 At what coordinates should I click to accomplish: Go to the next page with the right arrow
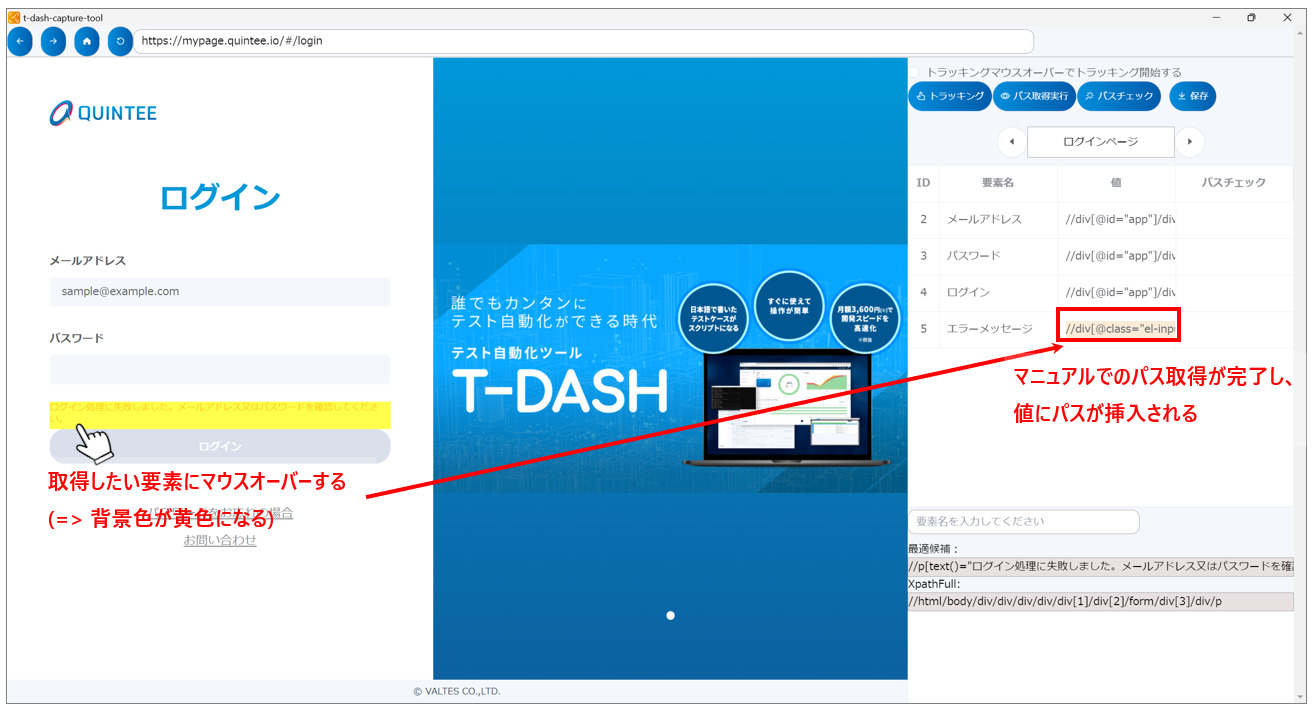[1189, 142]
